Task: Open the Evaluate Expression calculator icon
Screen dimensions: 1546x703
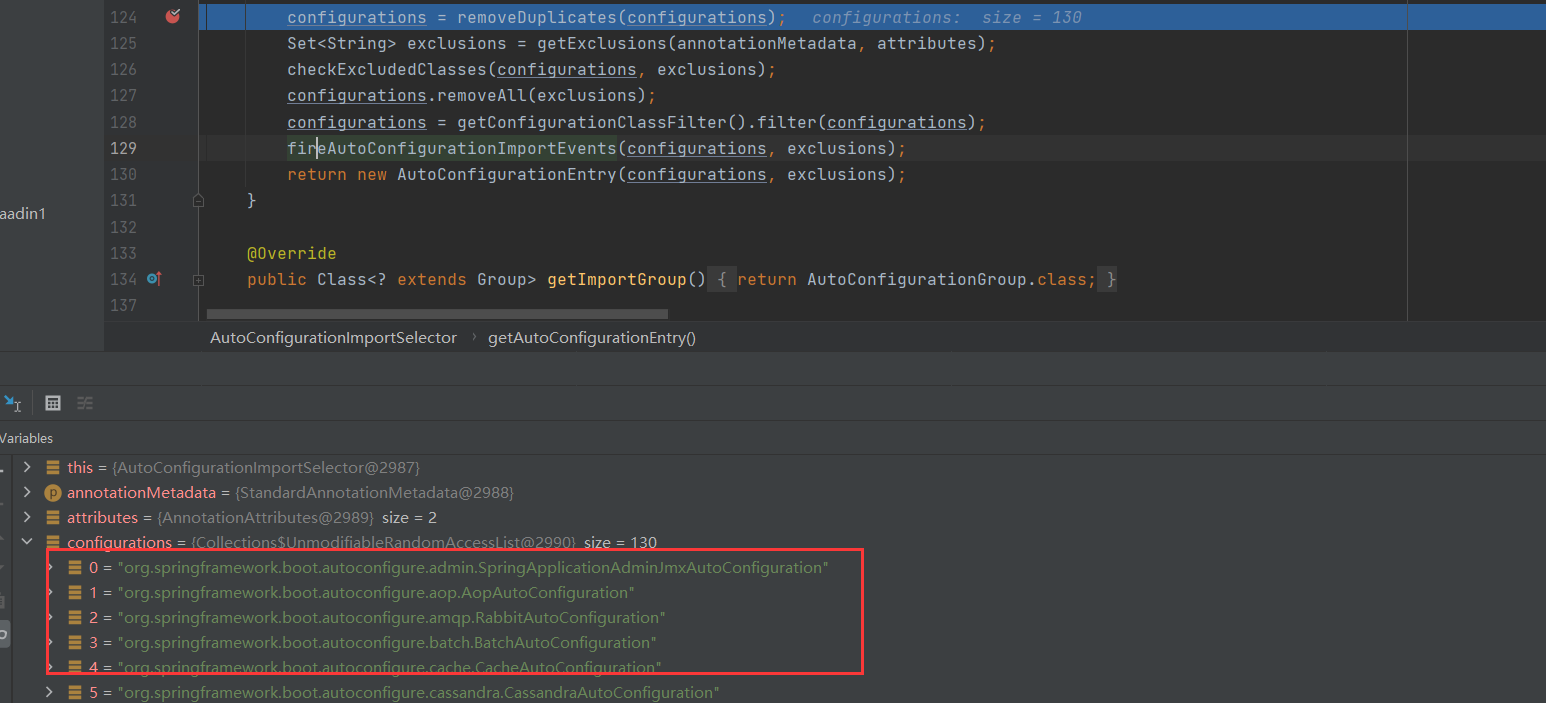Action: 53,403
